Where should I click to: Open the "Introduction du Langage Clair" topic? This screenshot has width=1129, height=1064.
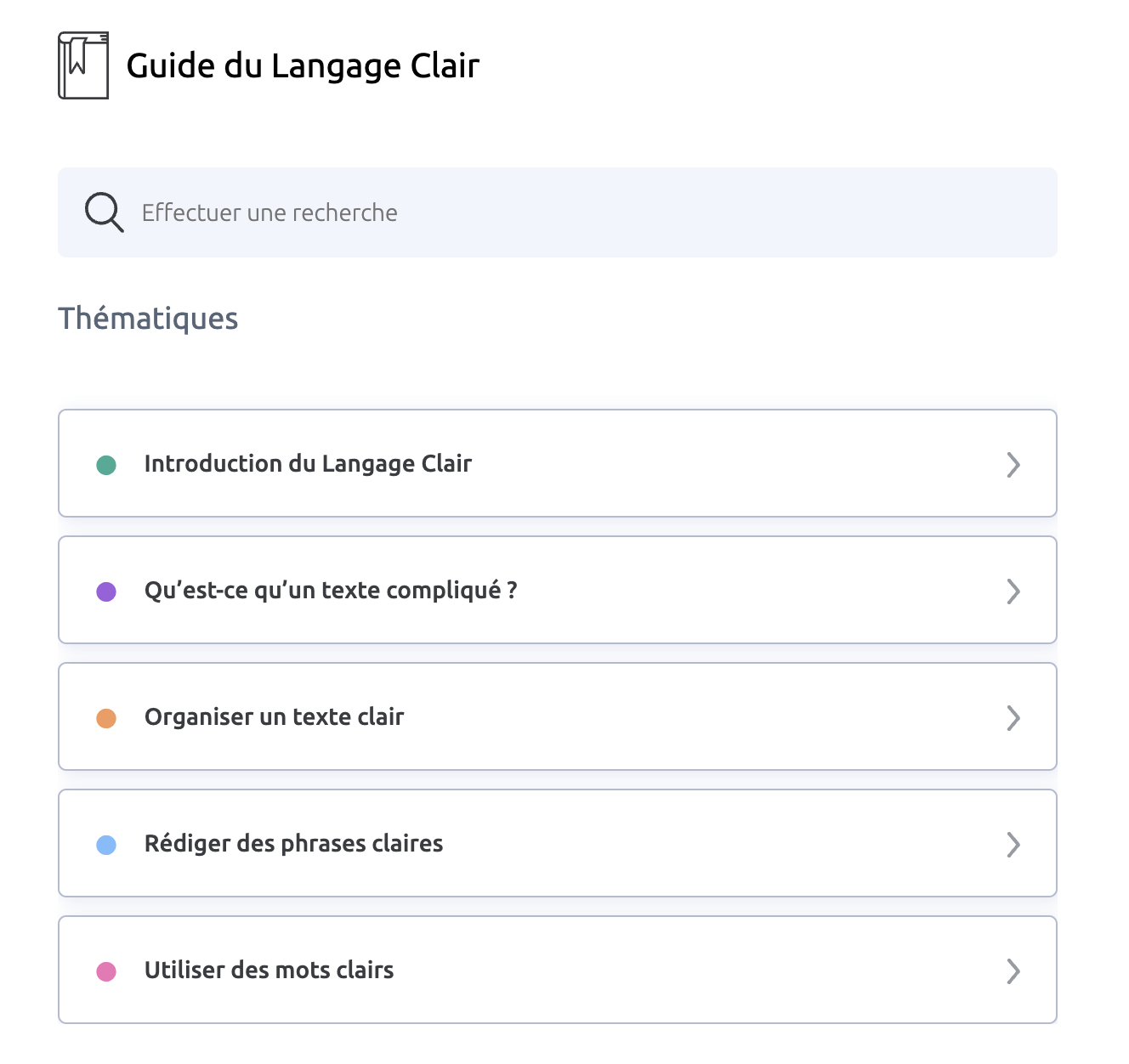(x=308, y=464)
